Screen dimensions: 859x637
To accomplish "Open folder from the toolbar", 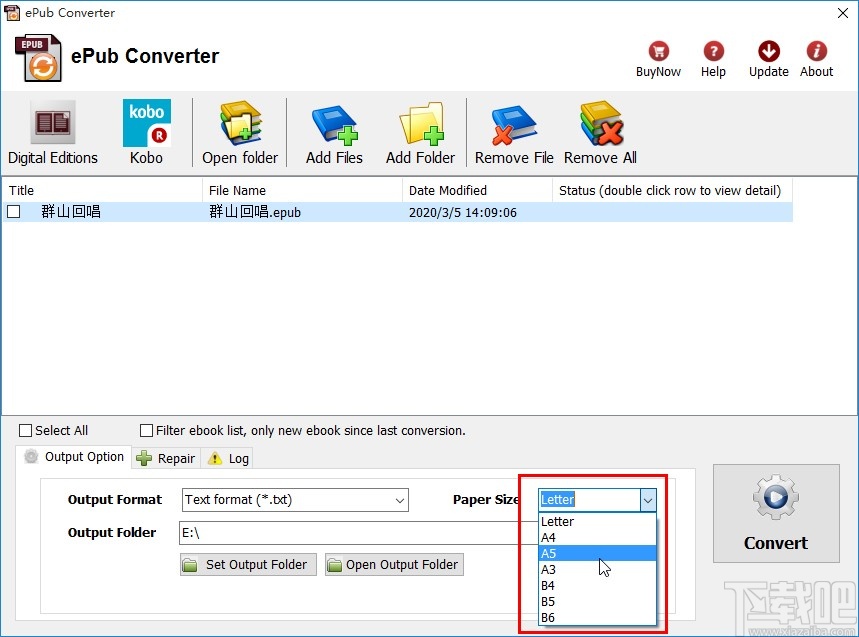I will pos(240,132).
